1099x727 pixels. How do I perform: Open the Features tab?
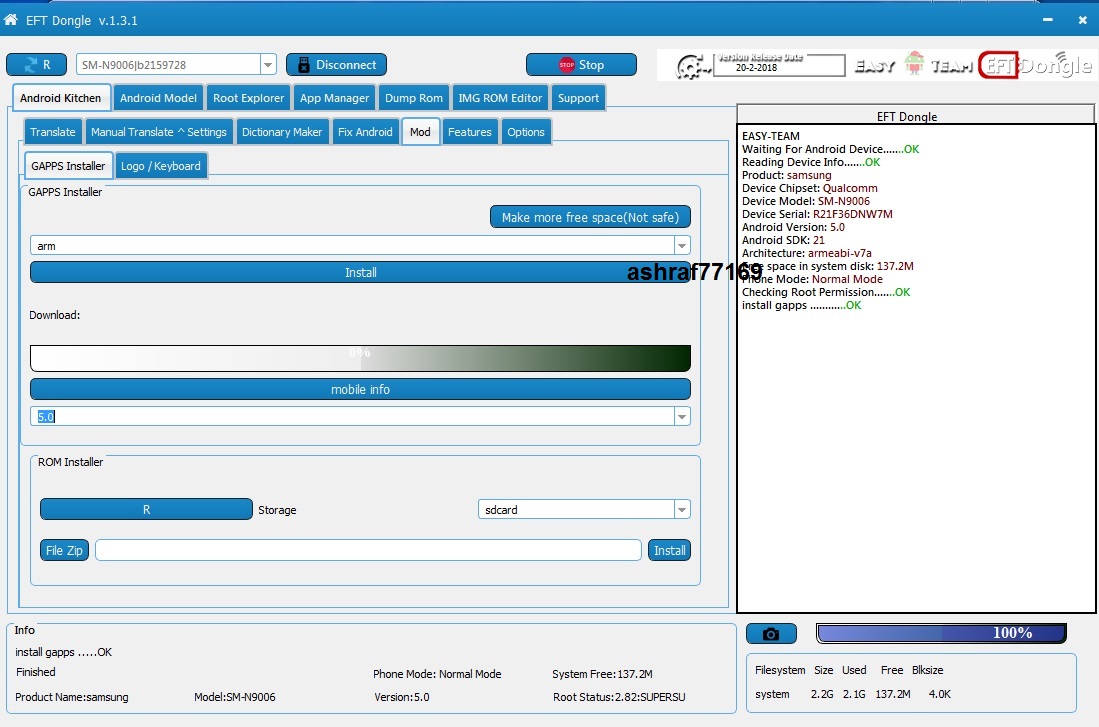point(470,132)
